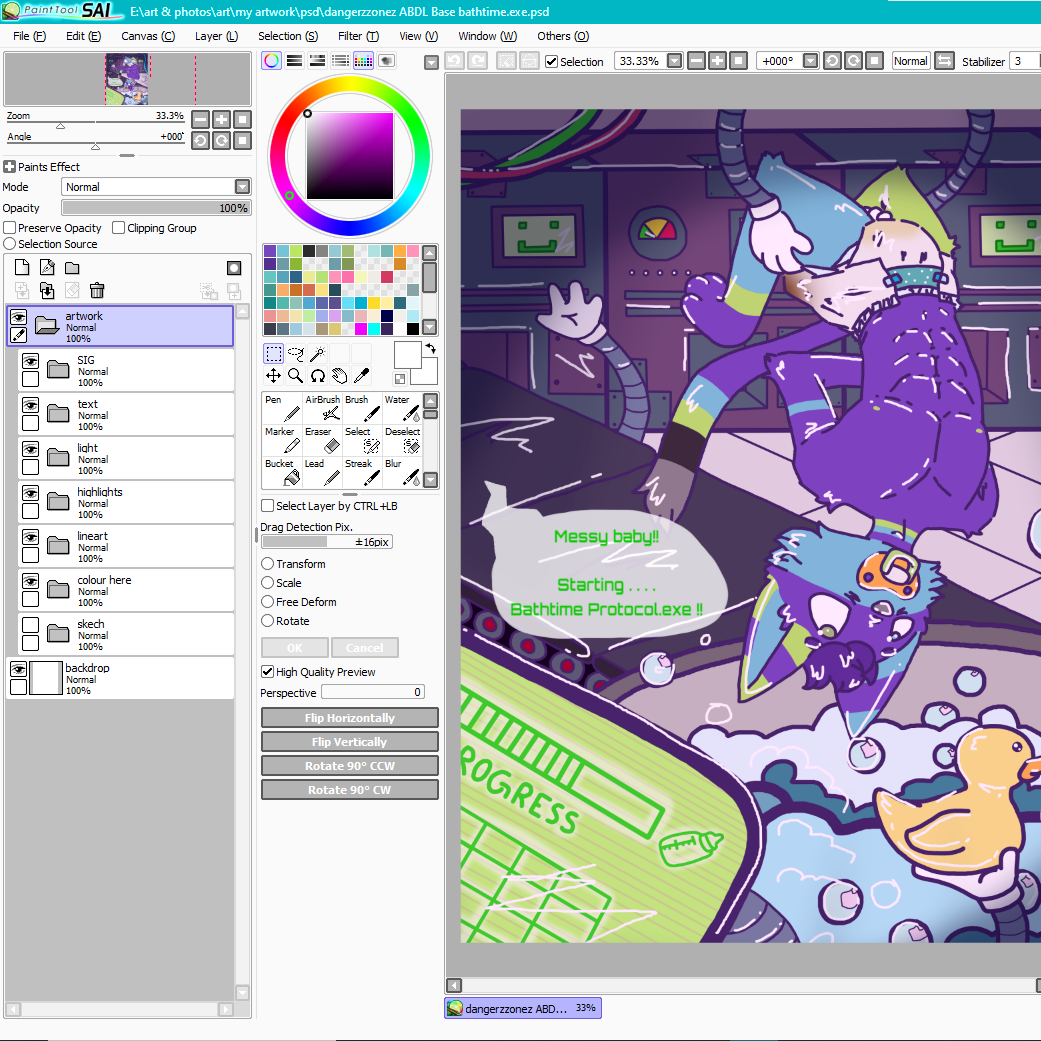Open the Canvas menu

tap(148, 36)
